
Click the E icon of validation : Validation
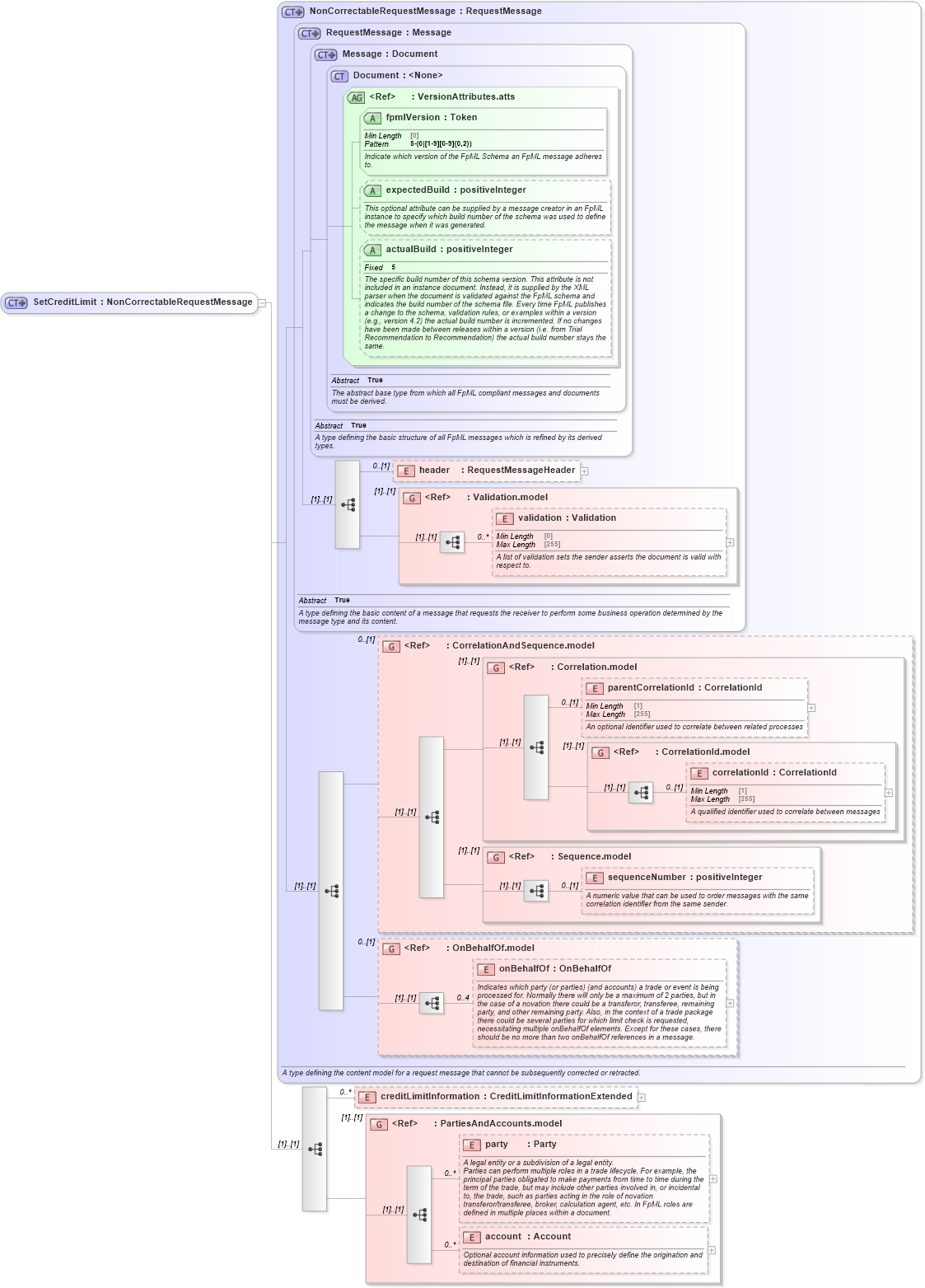coord(505,518)
